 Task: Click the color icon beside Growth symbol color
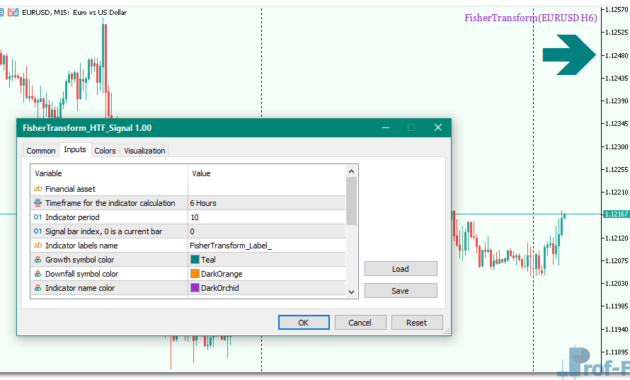[x=38, y=259]
